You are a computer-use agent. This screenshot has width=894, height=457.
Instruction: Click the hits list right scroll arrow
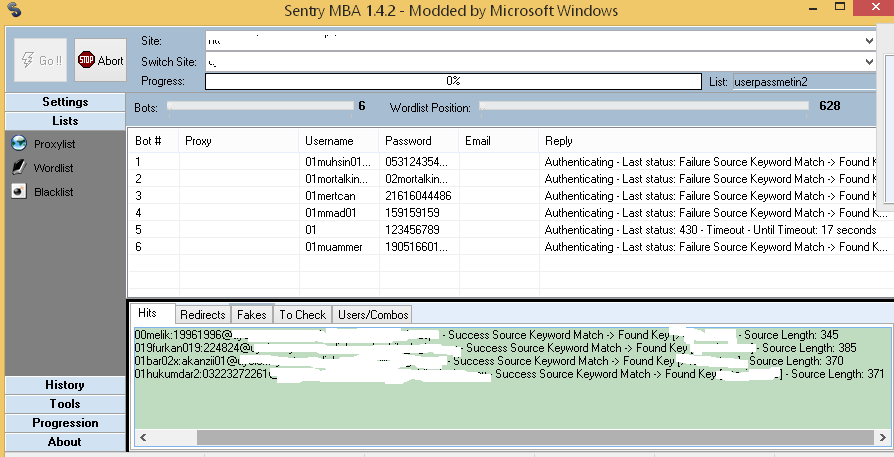click(883, 438)
